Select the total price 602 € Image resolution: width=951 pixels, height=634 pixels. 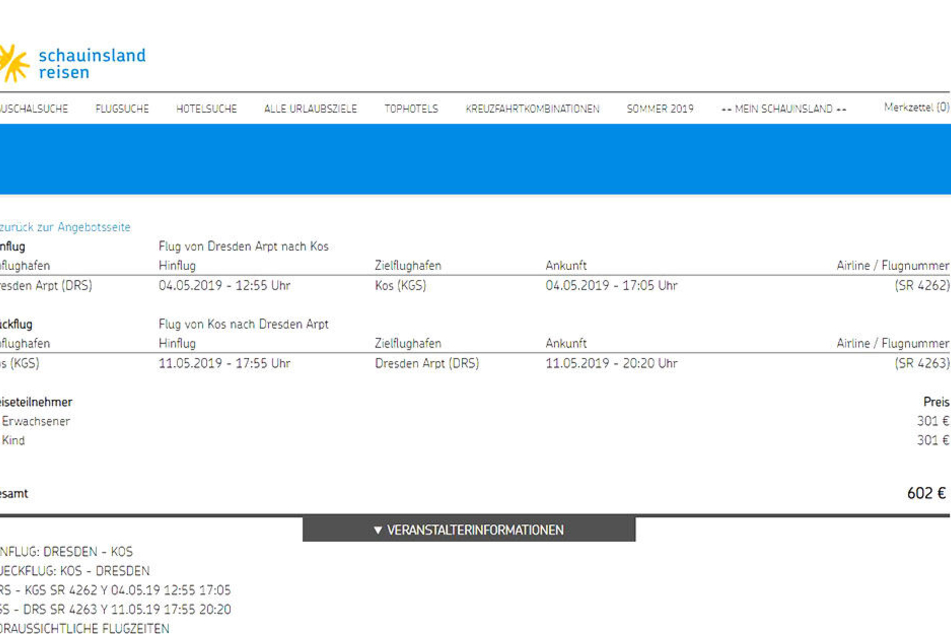(926, 493)
